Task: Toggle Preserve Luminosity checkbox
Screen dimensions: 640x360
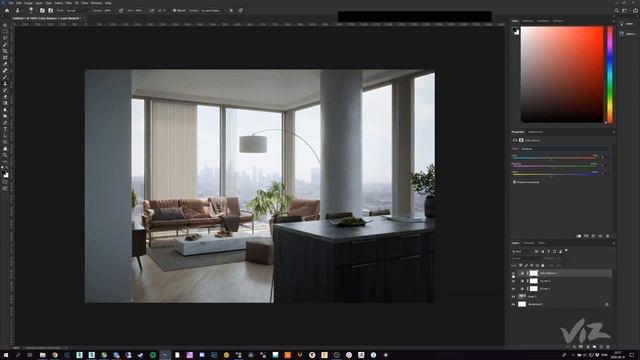Action: coord(514,182)
